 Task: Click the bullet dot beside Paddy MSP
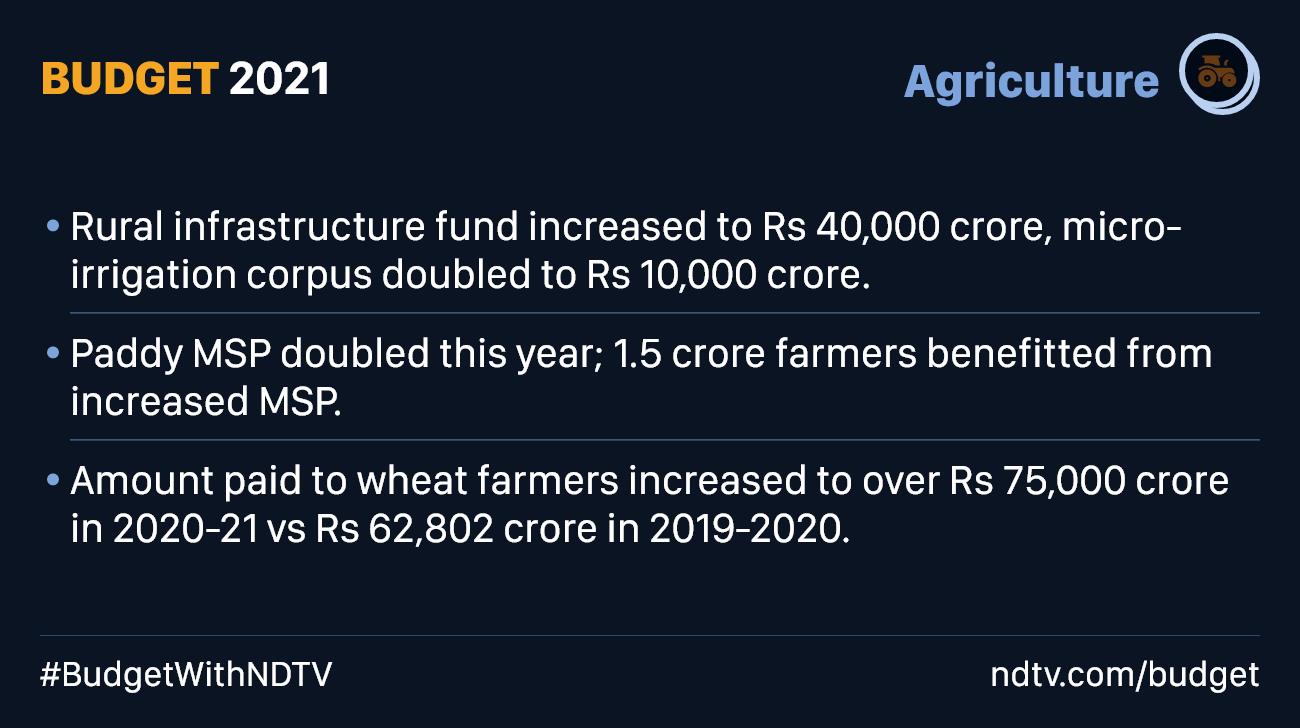click(53, 354)
